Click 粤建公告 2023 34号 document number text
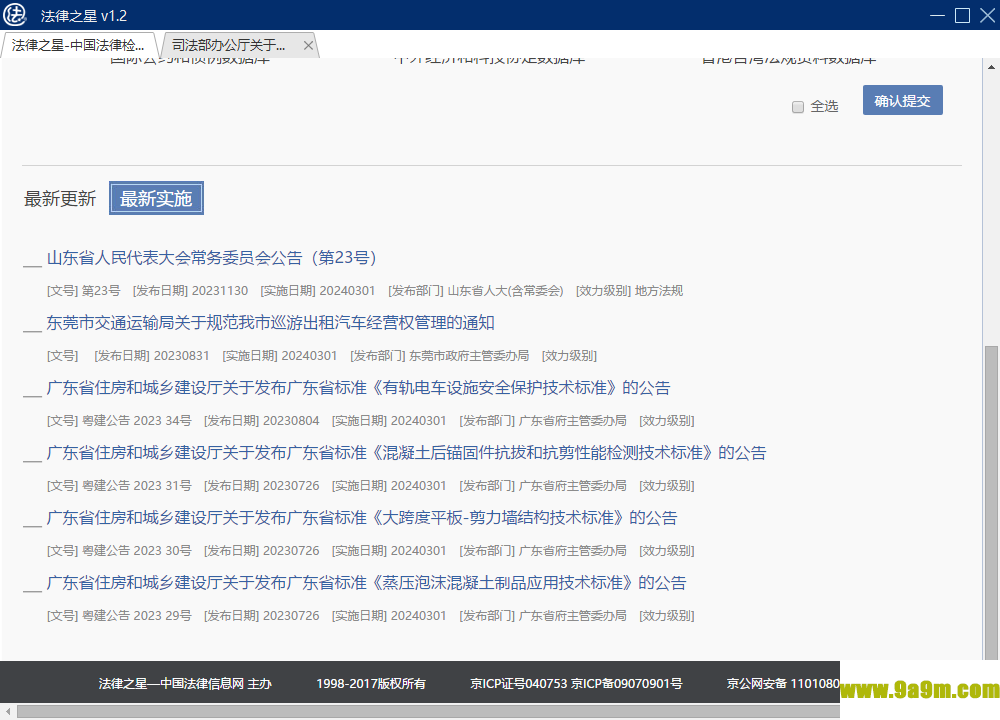 point(136,421)
